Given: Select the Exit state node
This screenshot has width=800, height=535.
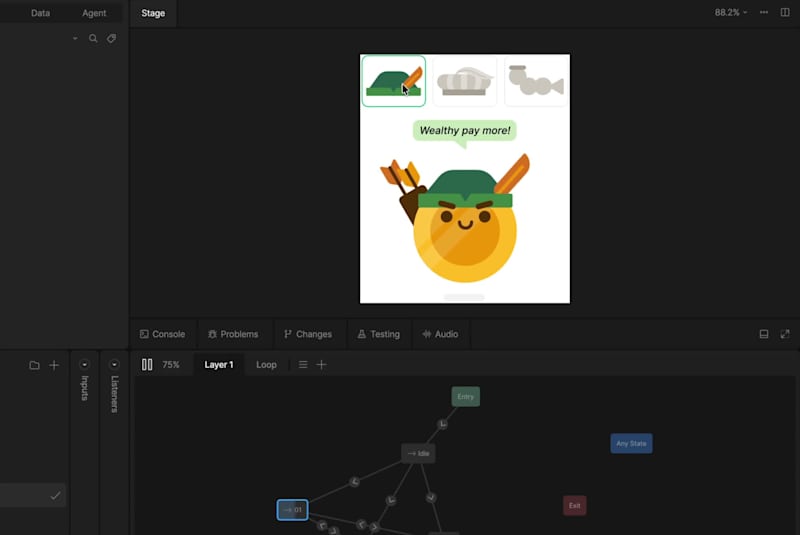Looking at the screenshot, I should (x=574, y=506).
